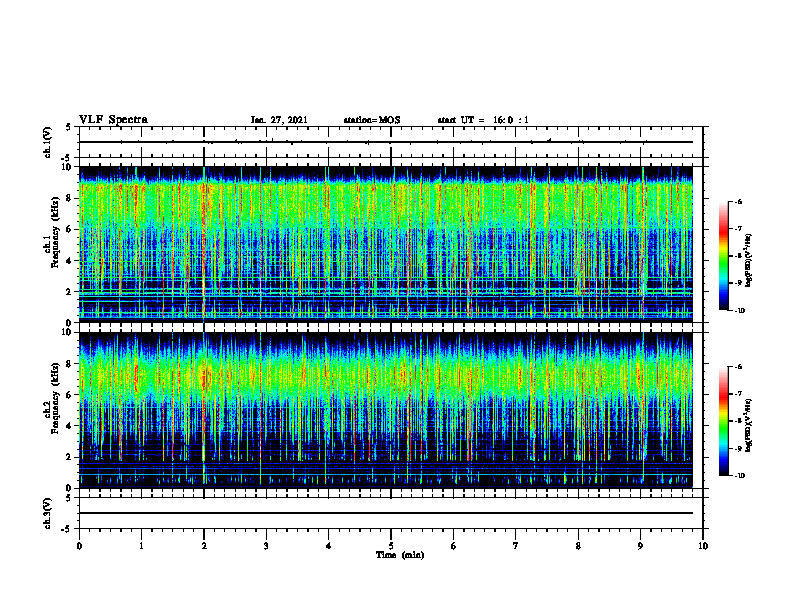The height and width of the screenshot is (612, 792).
Task: Click time tick label "6" on bottom axis
Action: tap(453, 546)
